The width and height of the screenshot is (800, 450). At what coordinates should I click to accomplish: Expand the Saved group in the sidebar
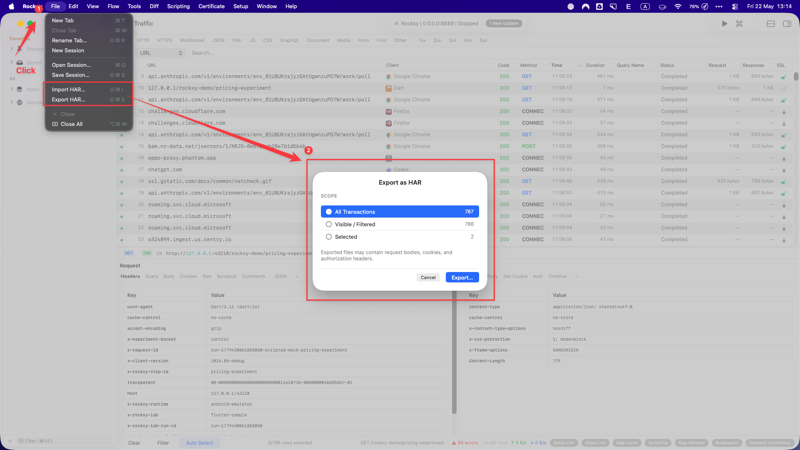(12, 62)
